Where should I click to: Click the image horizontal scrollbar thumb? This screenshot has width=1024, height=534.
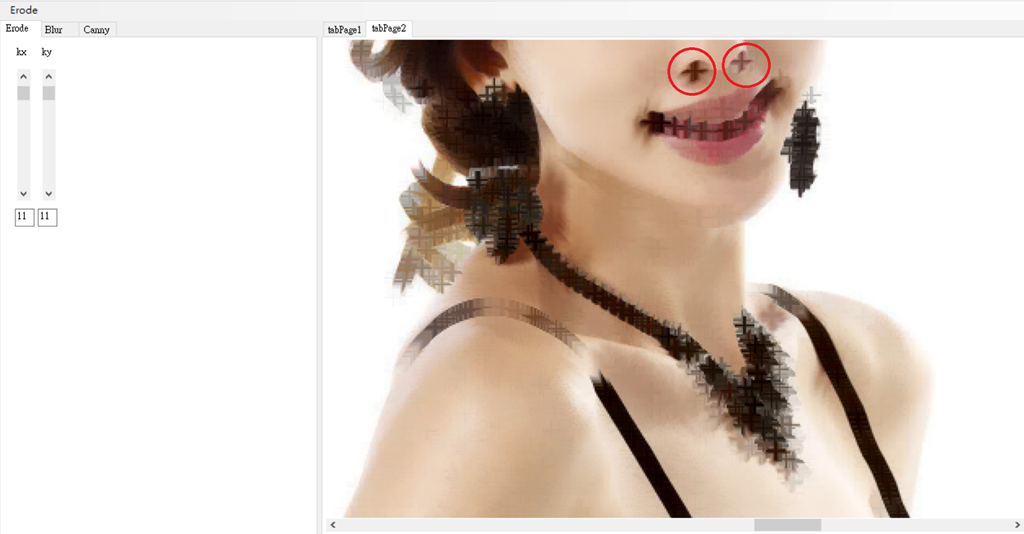point(788,525)
